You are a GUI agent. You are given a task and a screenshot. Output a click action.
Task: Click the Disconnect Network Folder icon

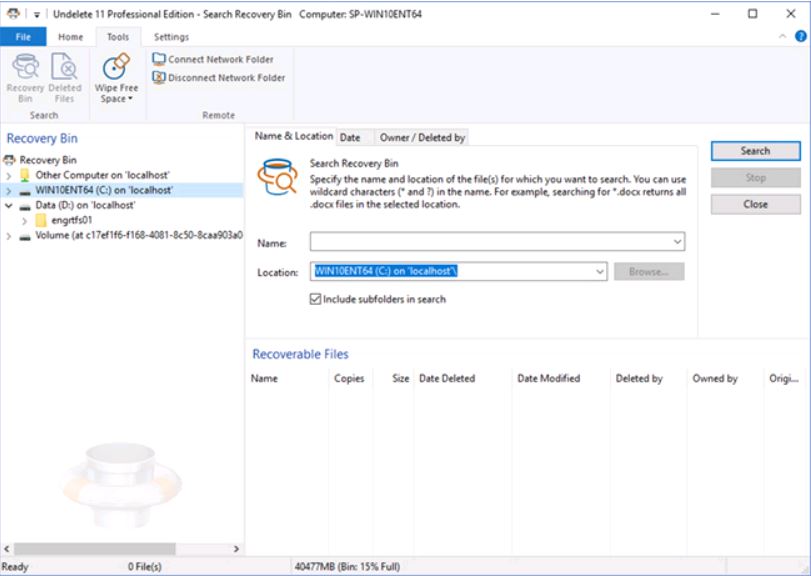(159, 78)
